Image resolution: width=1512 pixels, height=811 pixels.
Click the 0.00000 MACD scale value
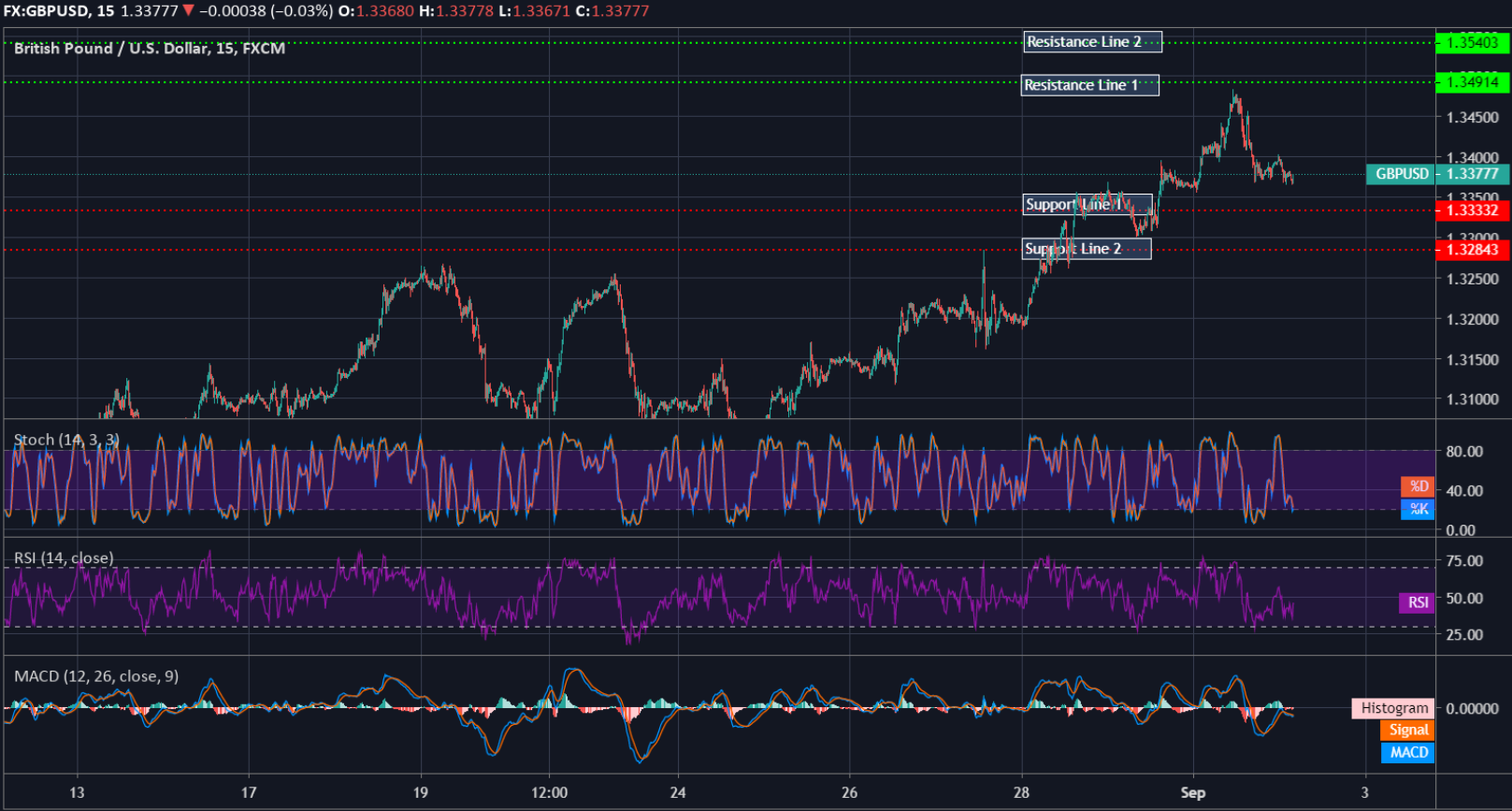1473,709
